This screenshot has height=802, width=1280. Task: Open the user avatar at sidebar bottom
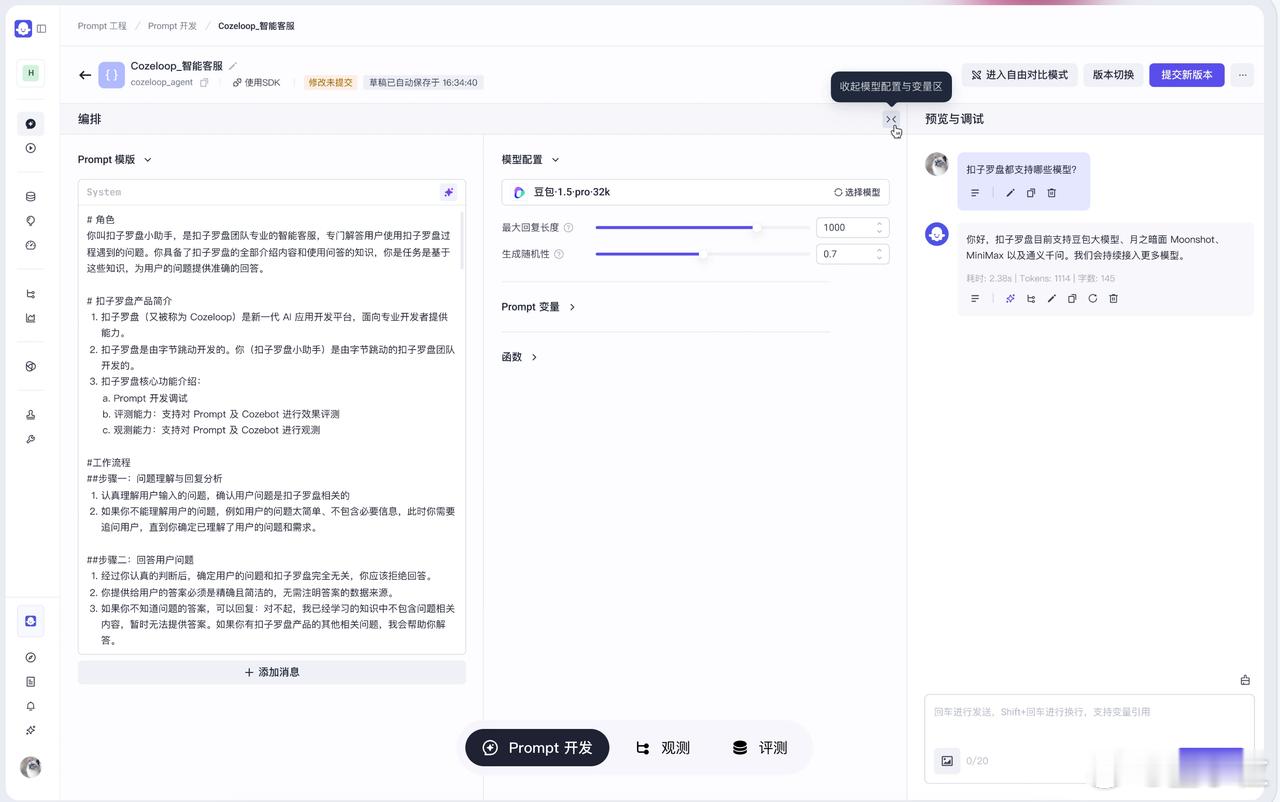tap(31, 766)
